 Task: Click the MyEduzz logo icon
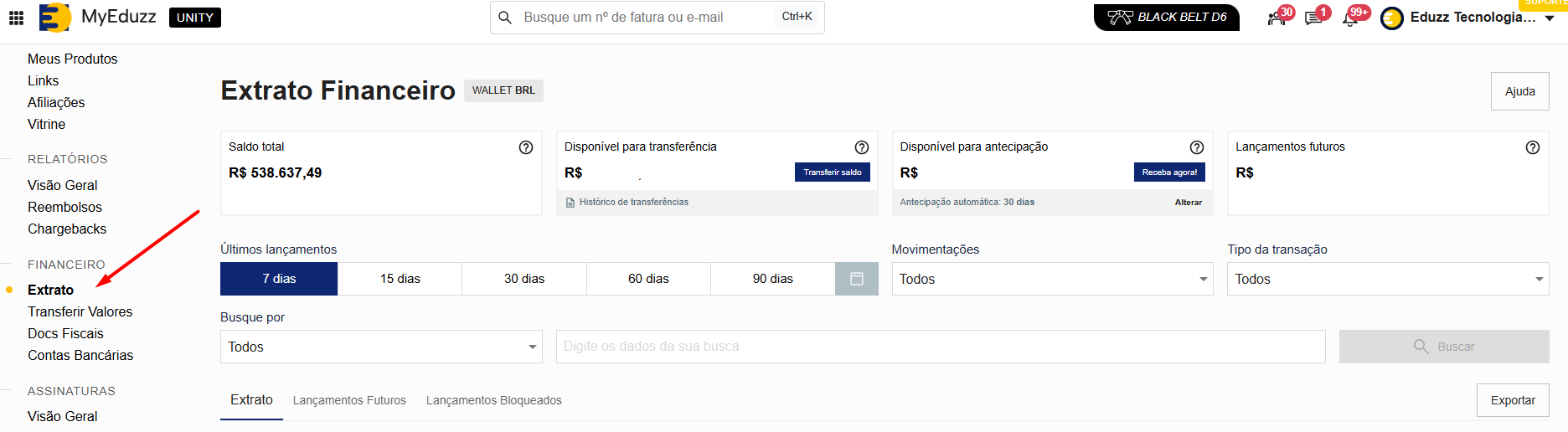click(x=55, y=18)
